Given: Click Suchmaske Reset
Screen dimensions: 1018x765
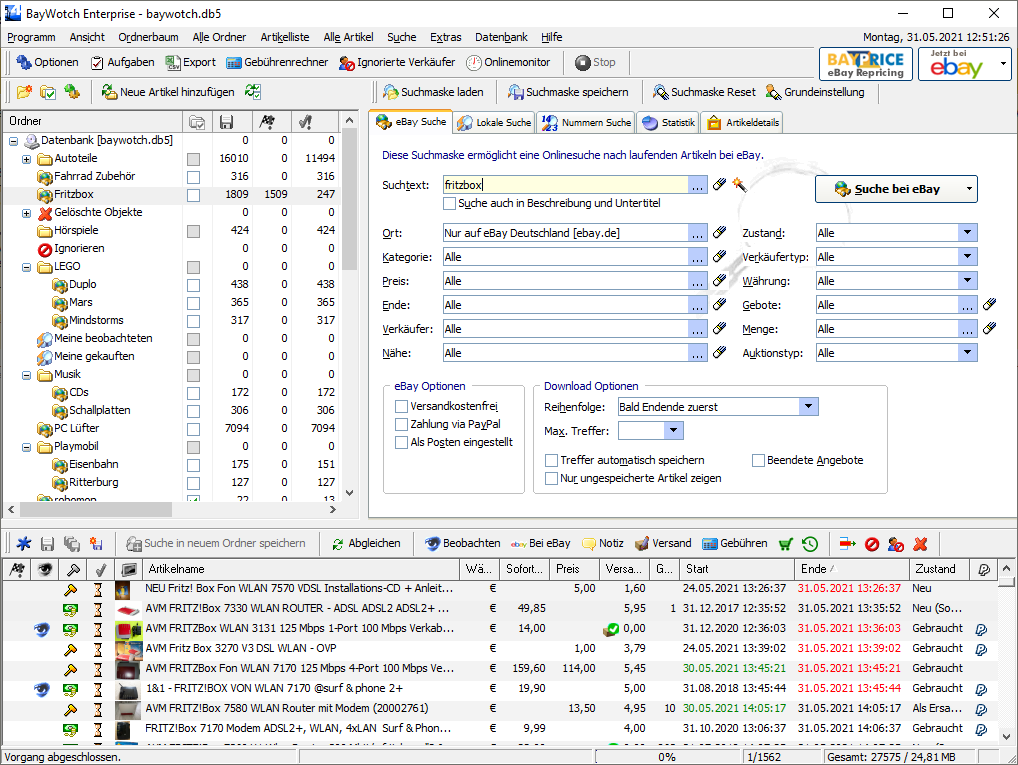Looking at the screenshot, I should coord(704,92).
